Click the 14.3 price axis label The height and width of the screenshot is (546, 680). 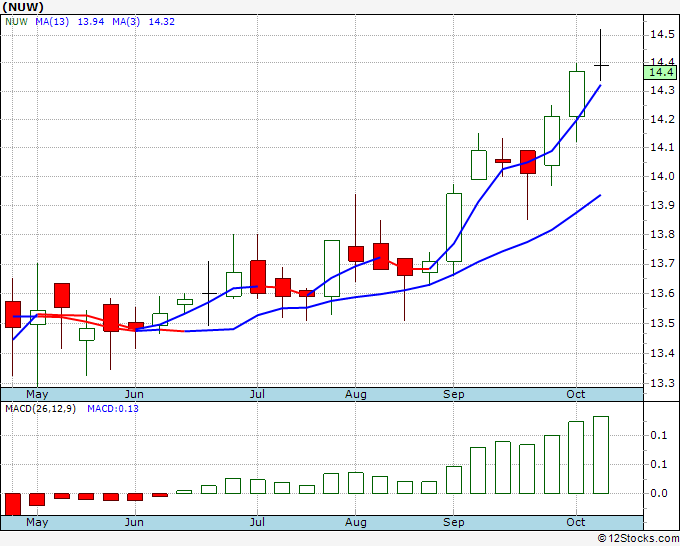[662, 90]
